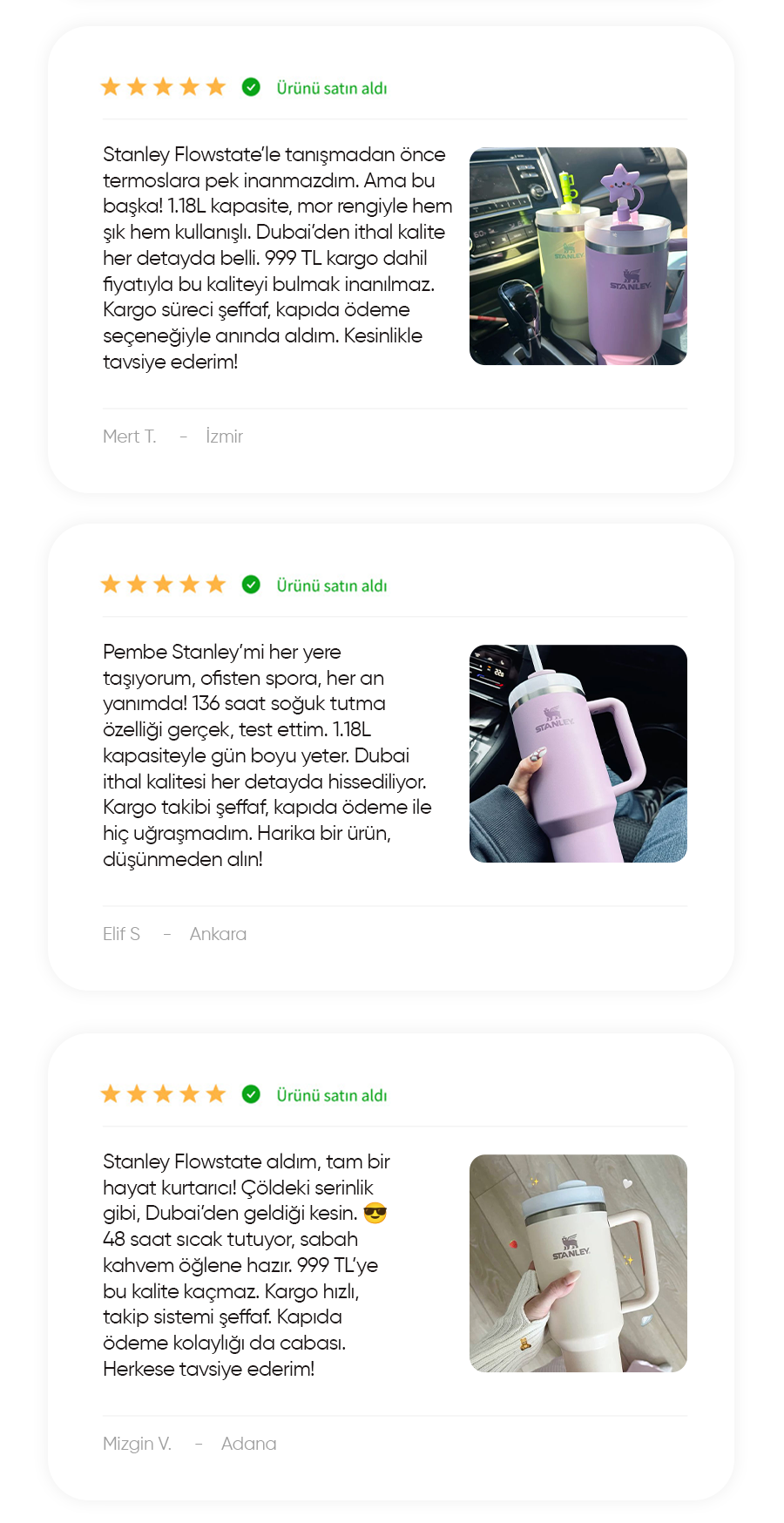
Task: Click the green verified checkmark in Elif S's review
Action: (x=251, y=585)
